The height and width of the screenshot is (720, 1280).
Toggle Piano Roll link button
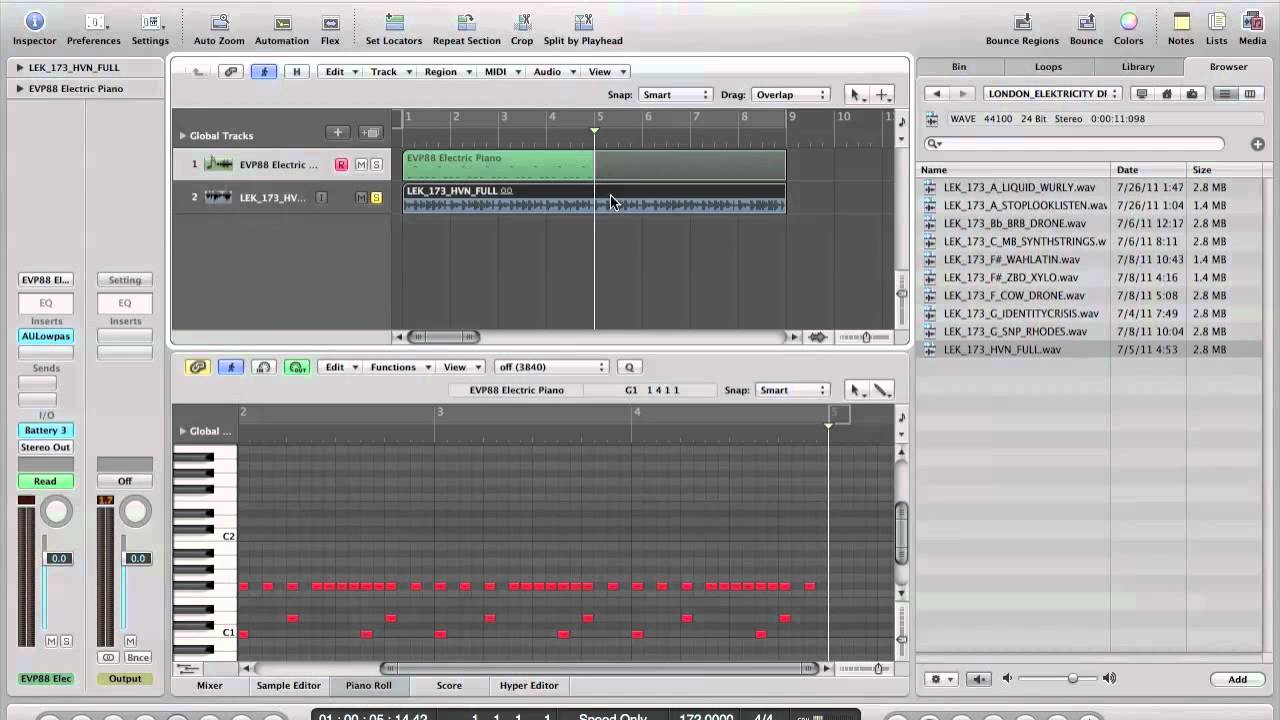coord(198,367)
